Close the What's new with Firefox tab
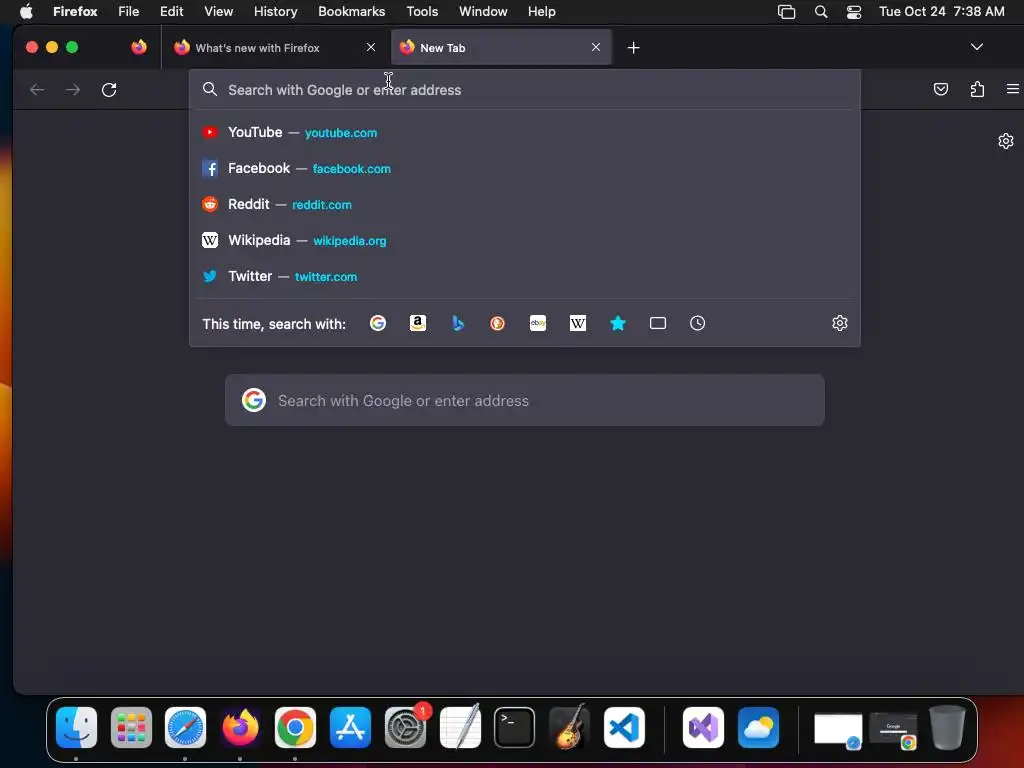The height and width of the screenshot is (768, 1024). [x=371, y=47]
